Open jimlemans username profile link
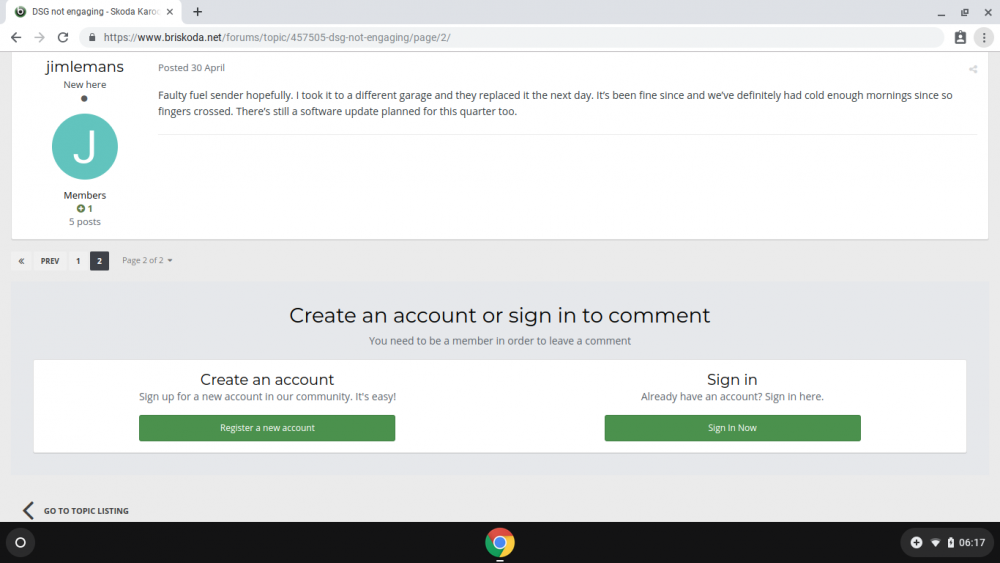This screenshot has width=1000, height=563. click(85, 66)
